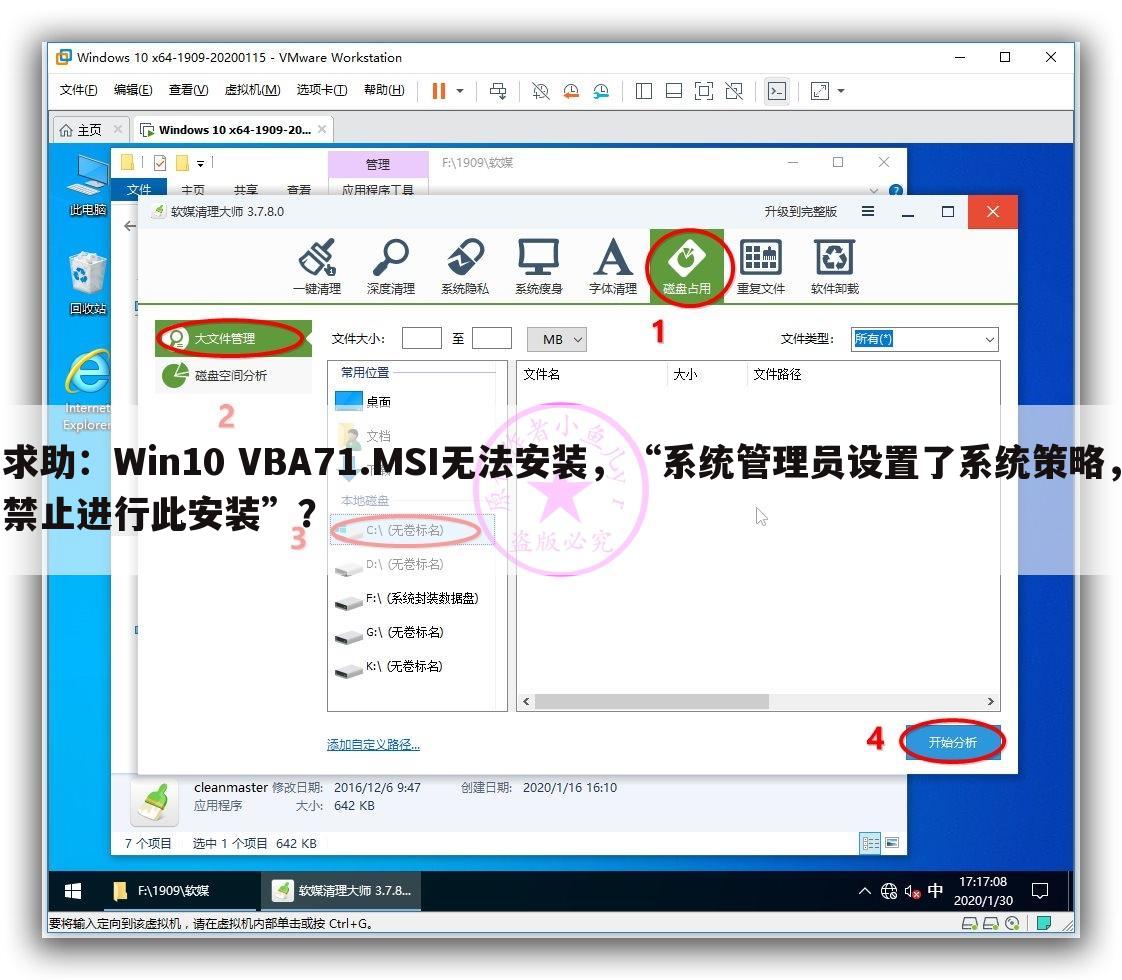Select the 磁盘占用 disk usage tool
The image size is (1122, 980).
click(687, 265)
